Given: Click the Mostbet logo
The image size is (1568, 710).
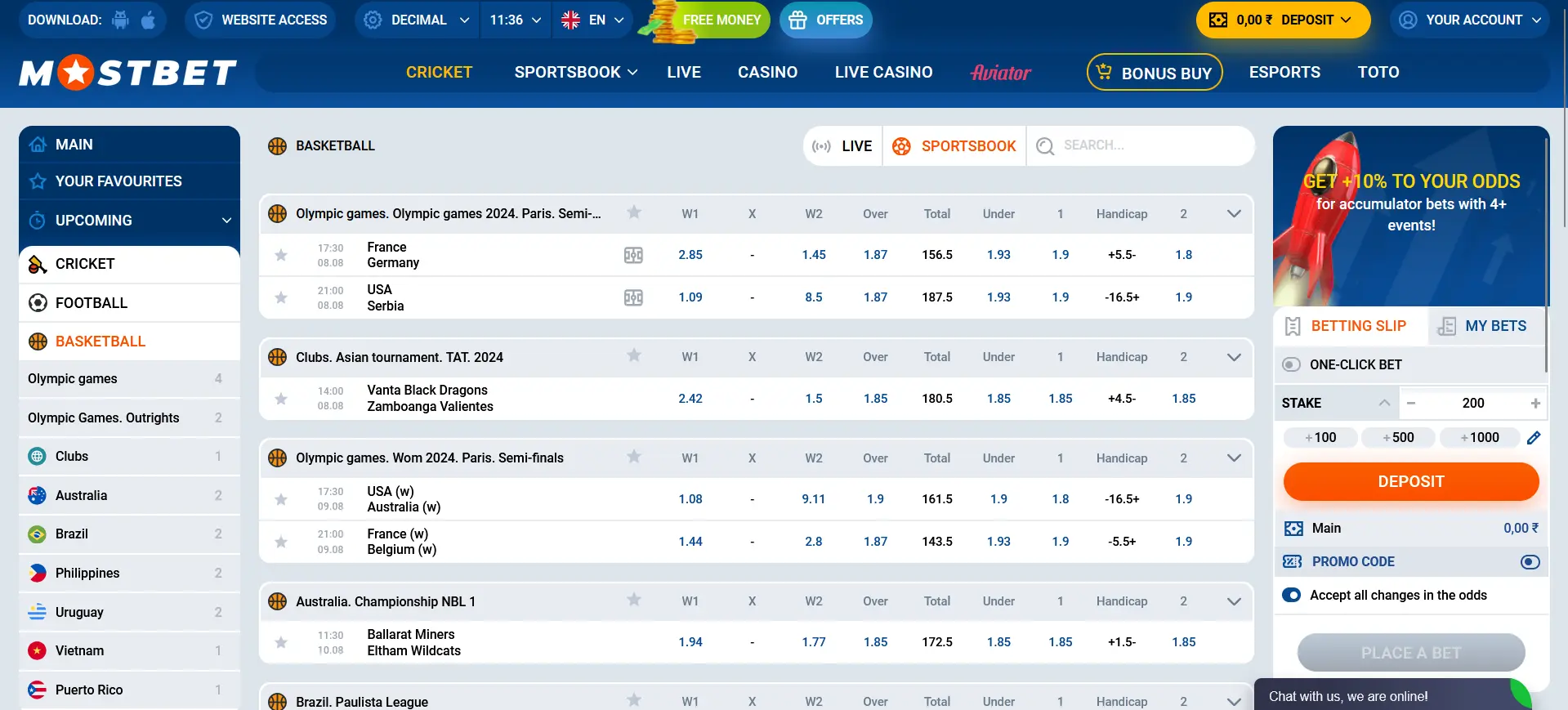Looking at the screenshot, I should coord(128,73).
